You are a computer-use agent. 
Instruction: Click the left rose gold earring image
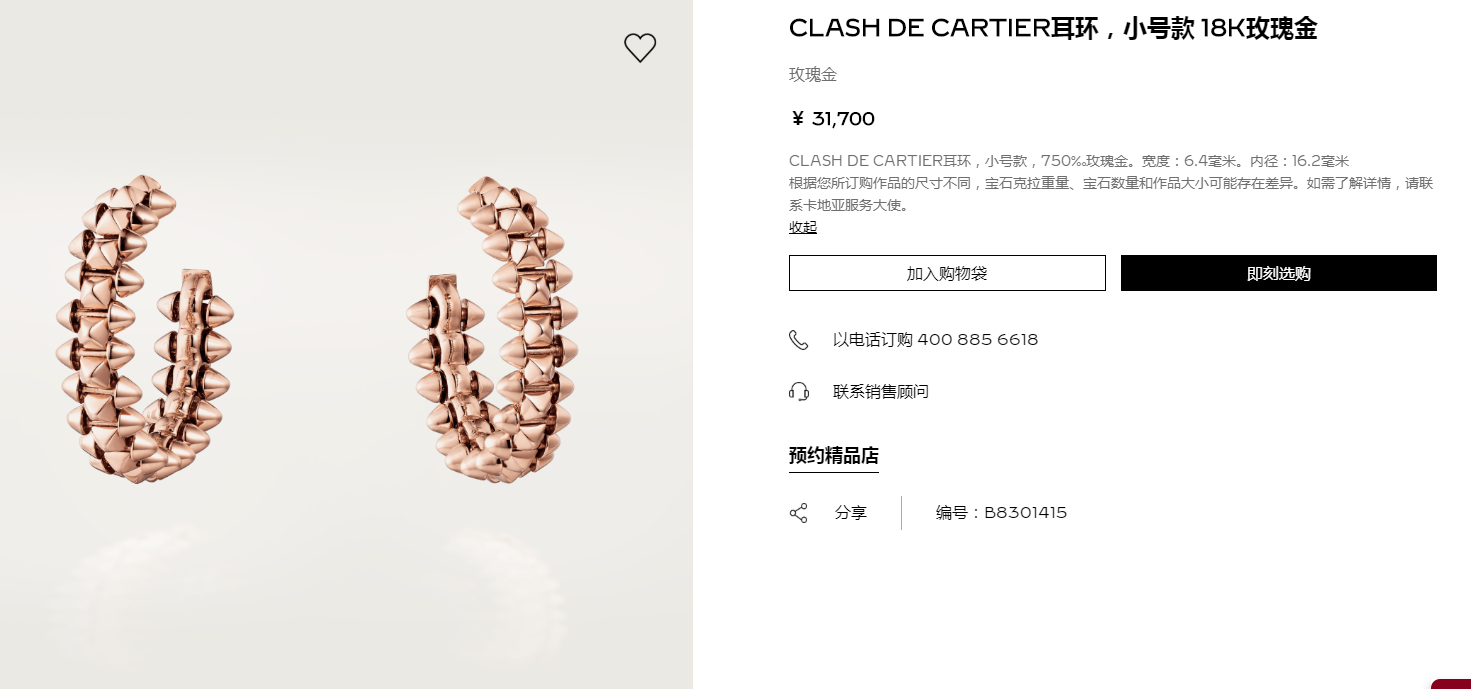(x=143, y=329)
